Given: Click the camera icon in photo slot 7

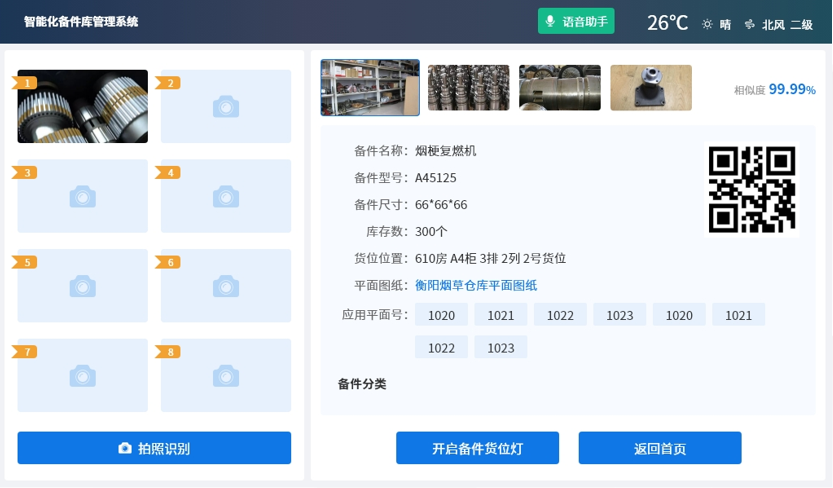Looking at the screenshot, I should (82, 376).
